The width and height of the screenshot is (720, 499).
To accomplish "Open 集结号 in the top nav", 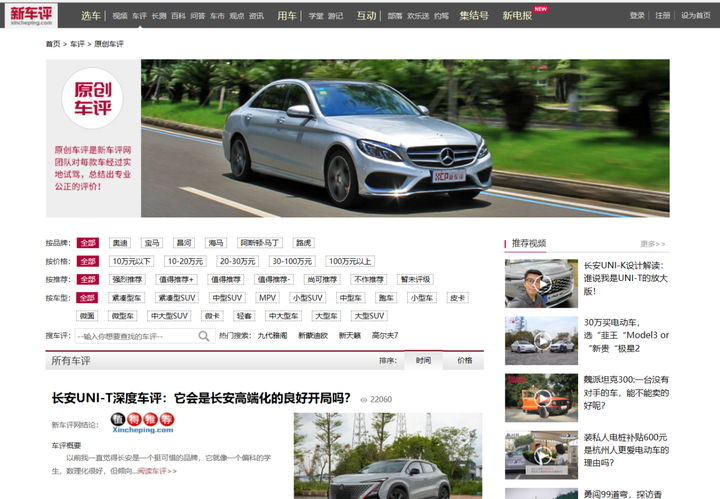I will pos(474,16).
